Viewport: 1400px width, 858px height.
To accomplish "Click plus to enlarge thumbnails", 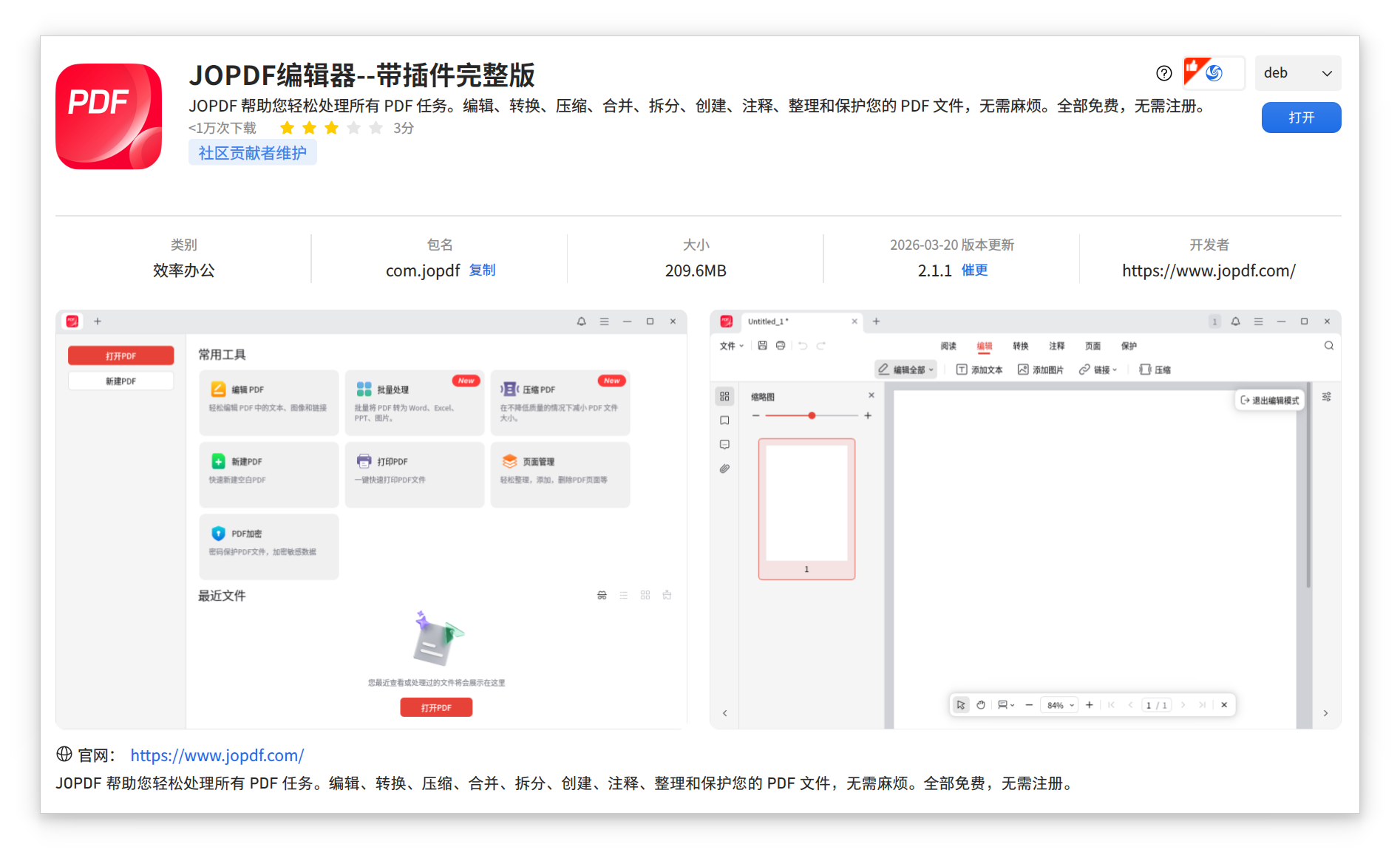I will pyautogui.click(x=868, y=415).
